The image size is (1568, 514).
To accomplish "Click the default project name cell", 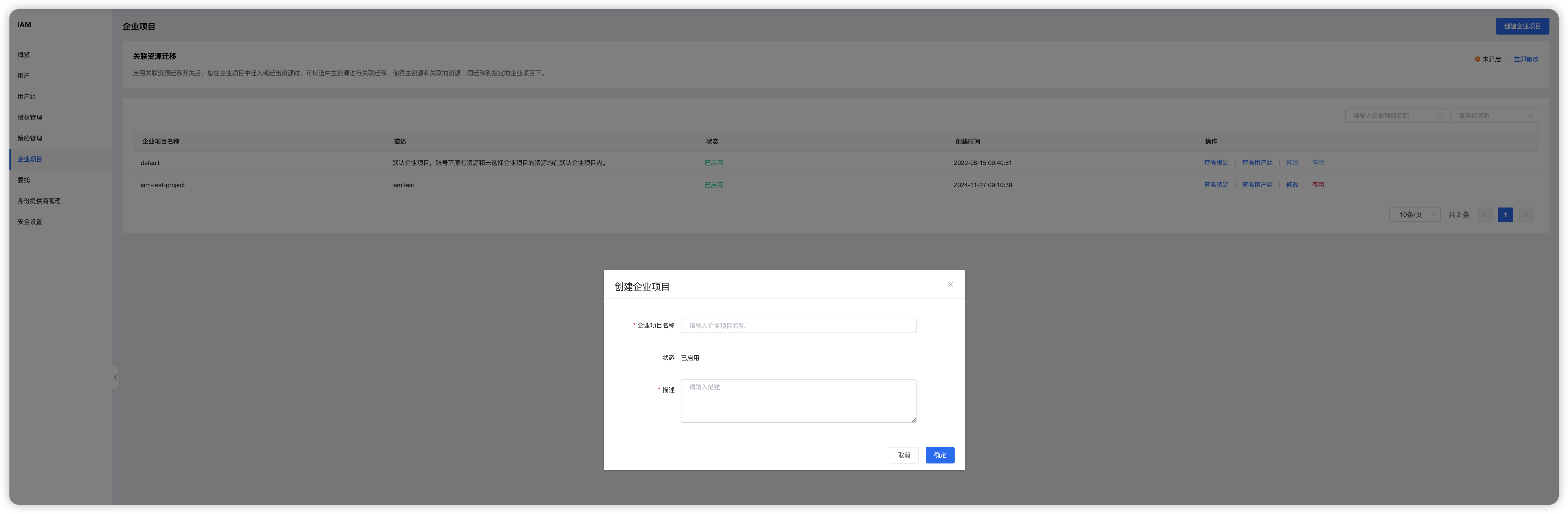I will coord(150,163).
